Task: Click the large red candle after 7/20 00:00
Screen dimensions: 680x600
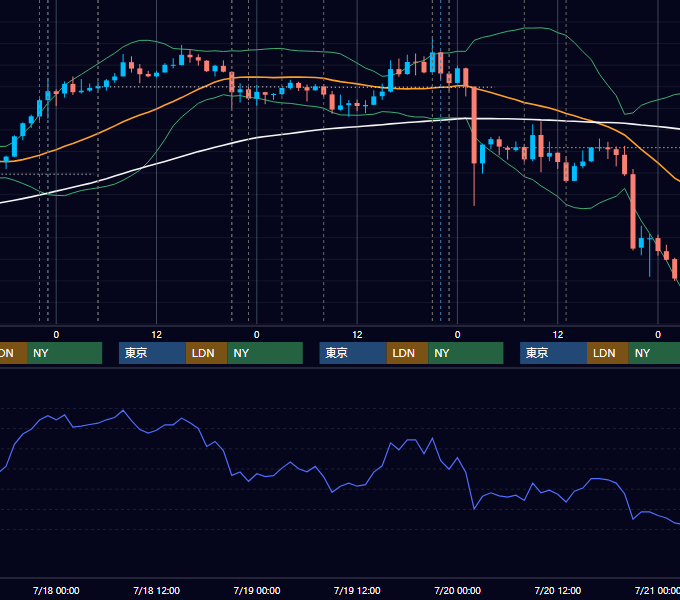Action: [474, 125]
